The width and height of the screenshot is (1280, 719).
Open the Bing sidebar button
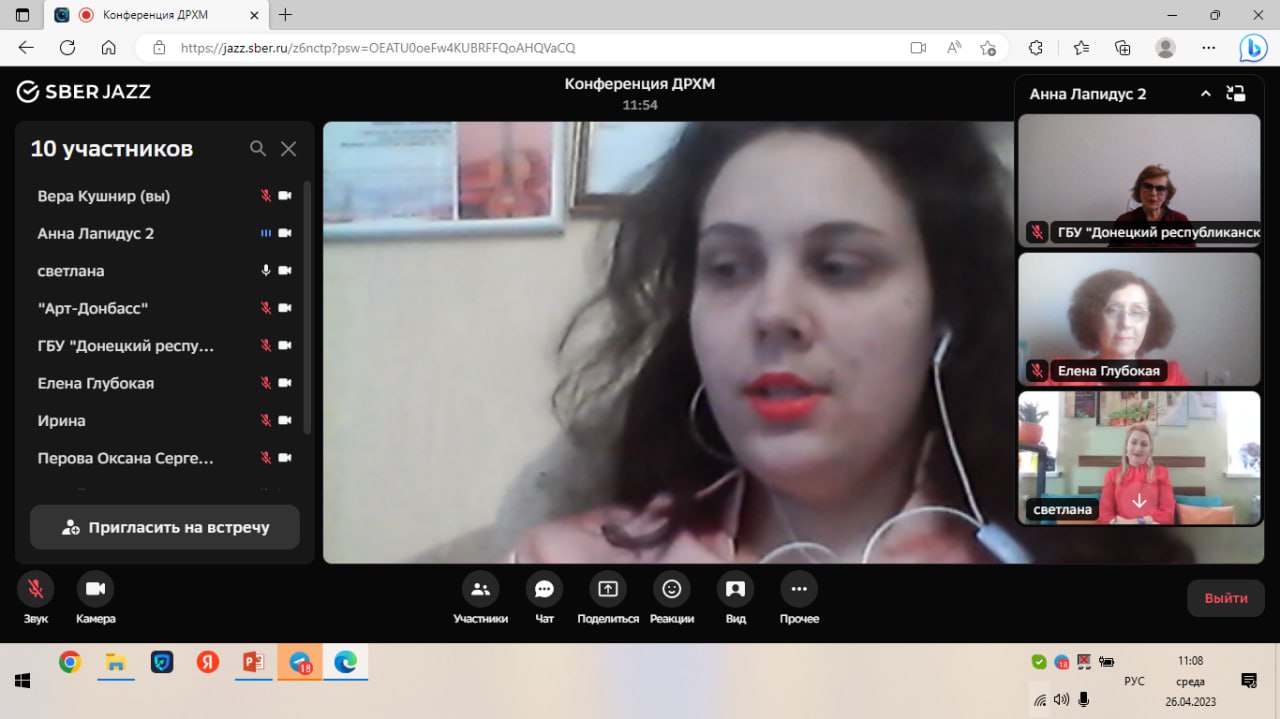tap(1253, 48)
